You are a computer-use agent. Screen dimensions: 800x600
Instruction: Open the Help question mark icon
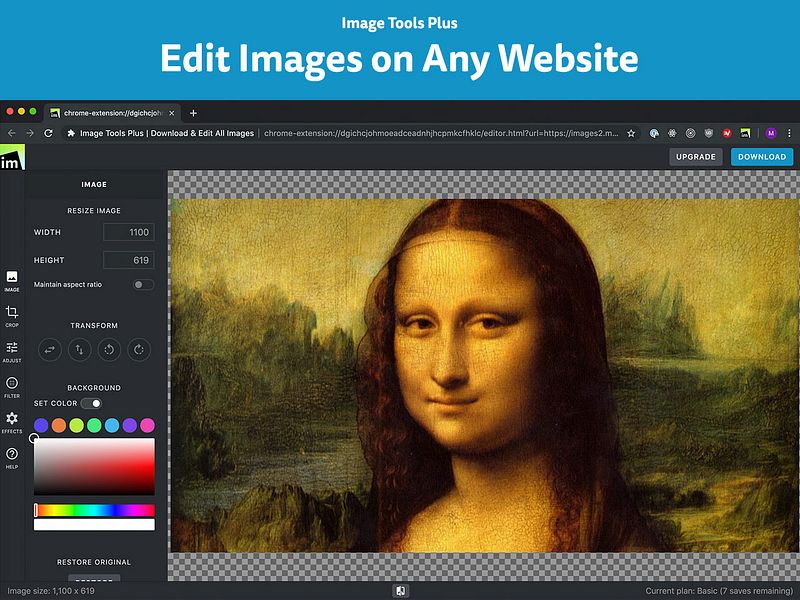coord(12,458)
